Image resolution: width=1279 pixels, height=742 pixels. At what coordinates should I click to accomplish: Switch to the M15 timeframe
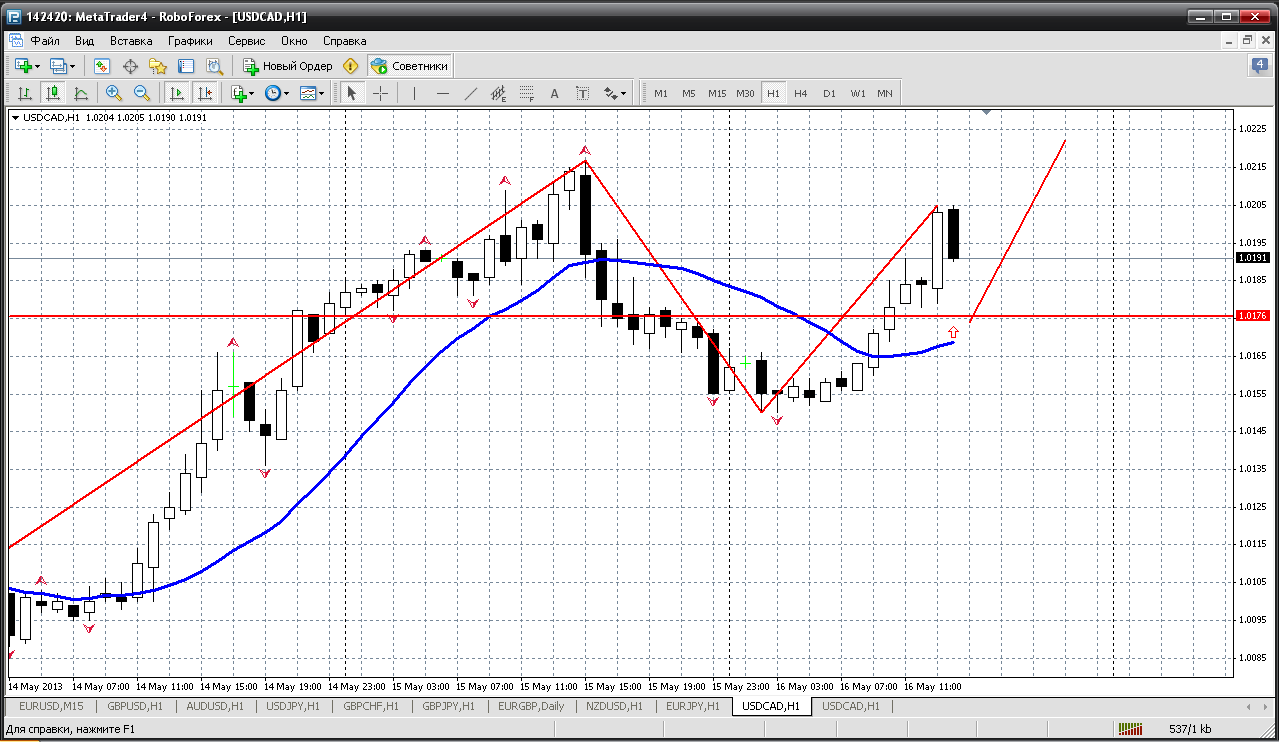pyautogui.click(x=717, y=93)
